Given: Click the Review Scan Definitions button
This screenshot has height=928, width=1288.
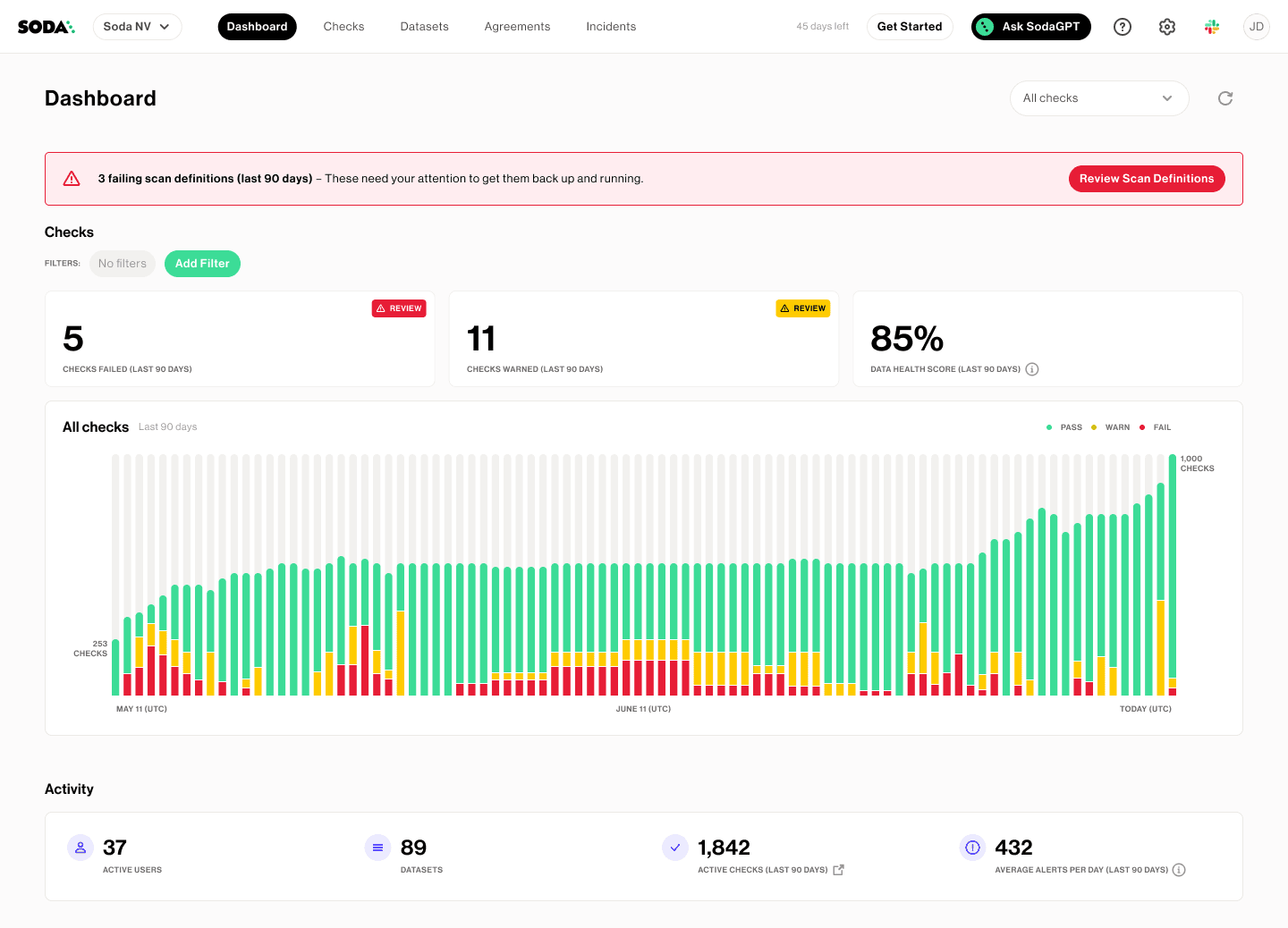Looking at the screenshot, I should [x=1147, y=179].
